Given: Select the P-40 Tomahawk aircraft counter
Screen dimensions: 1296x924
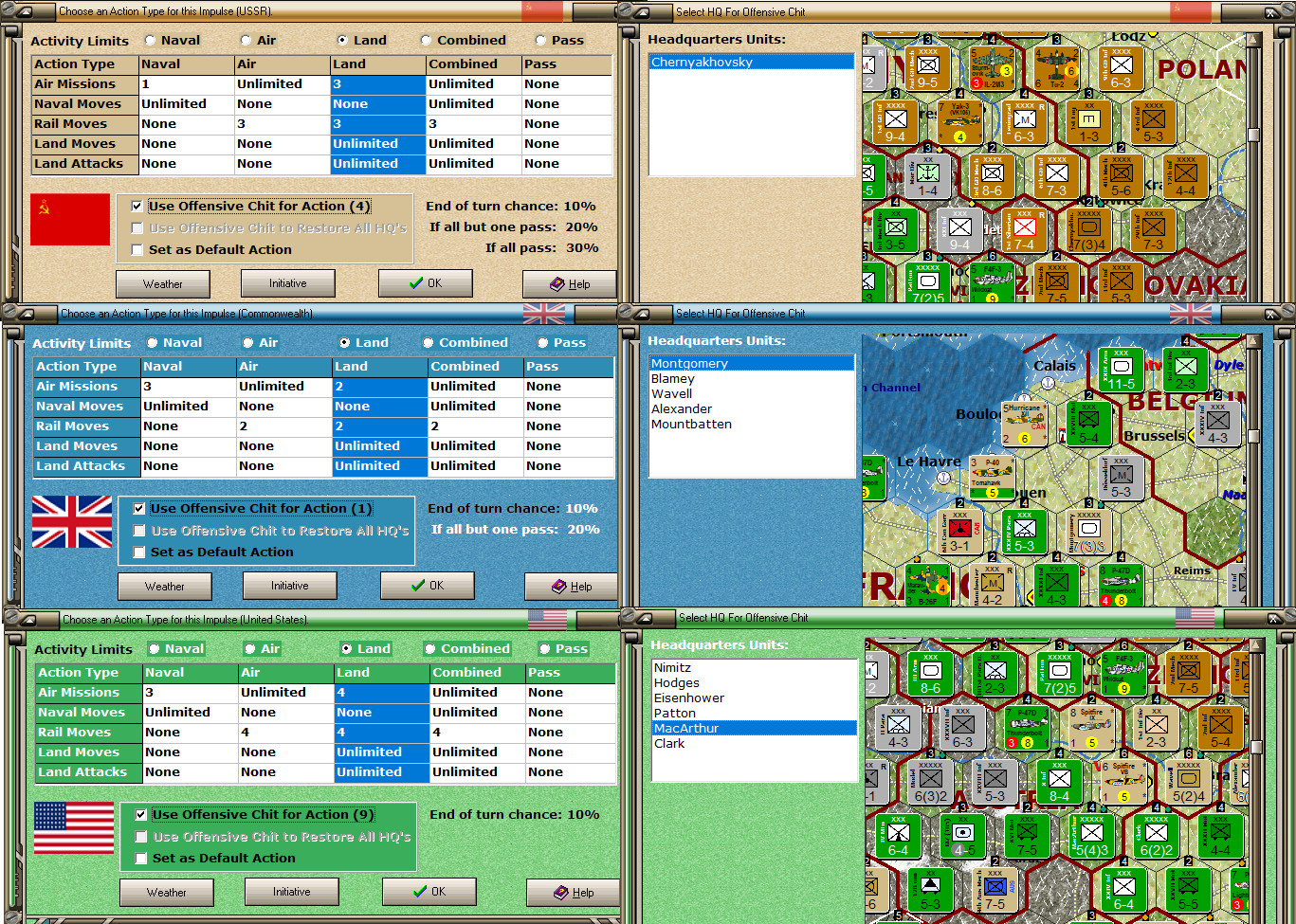Looking at the screenshot, I should (x=992, y=477).
